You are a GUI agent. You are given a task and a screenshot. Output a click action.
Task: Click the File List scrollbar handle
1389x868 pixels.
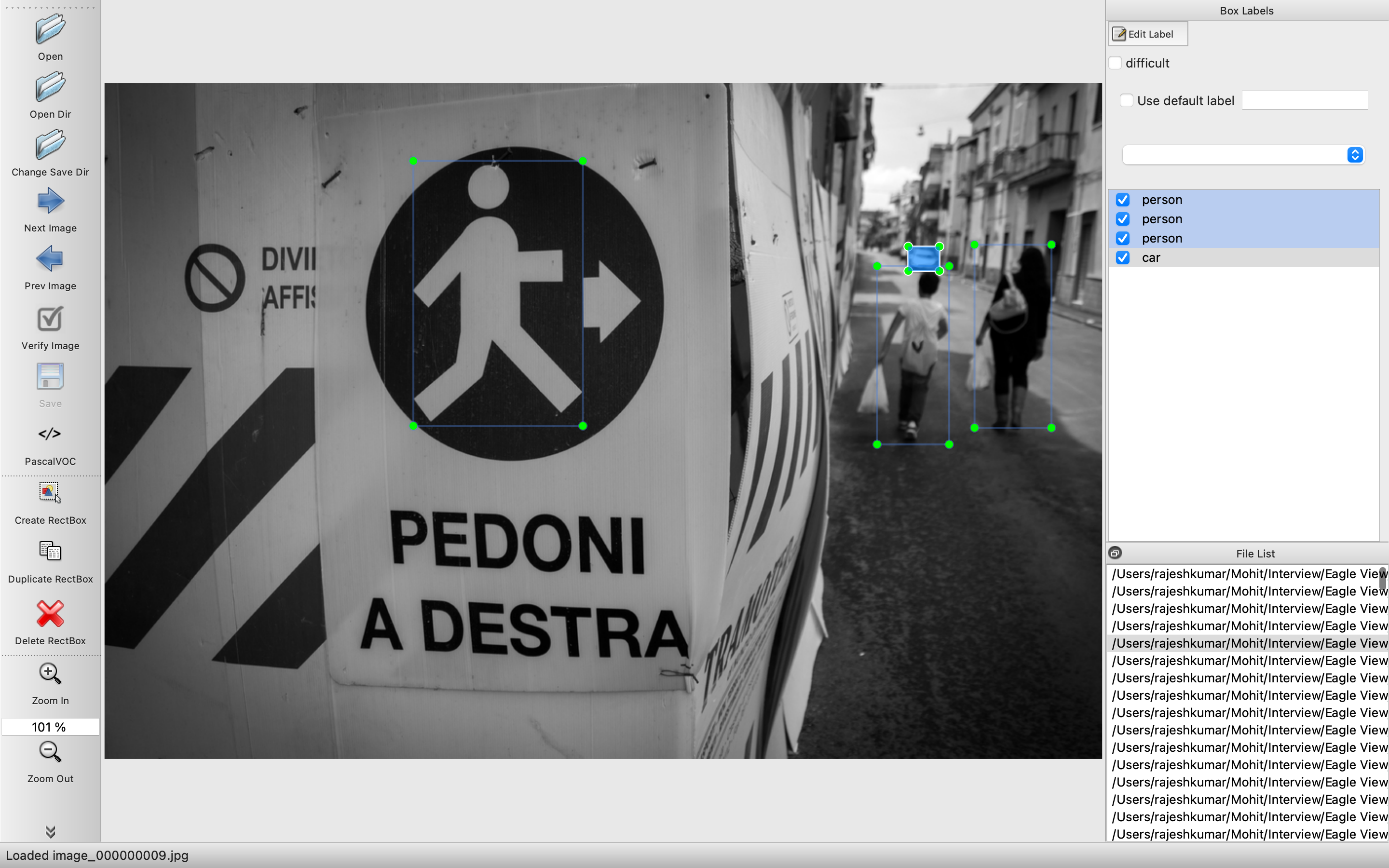click(x=1382, y=578)
